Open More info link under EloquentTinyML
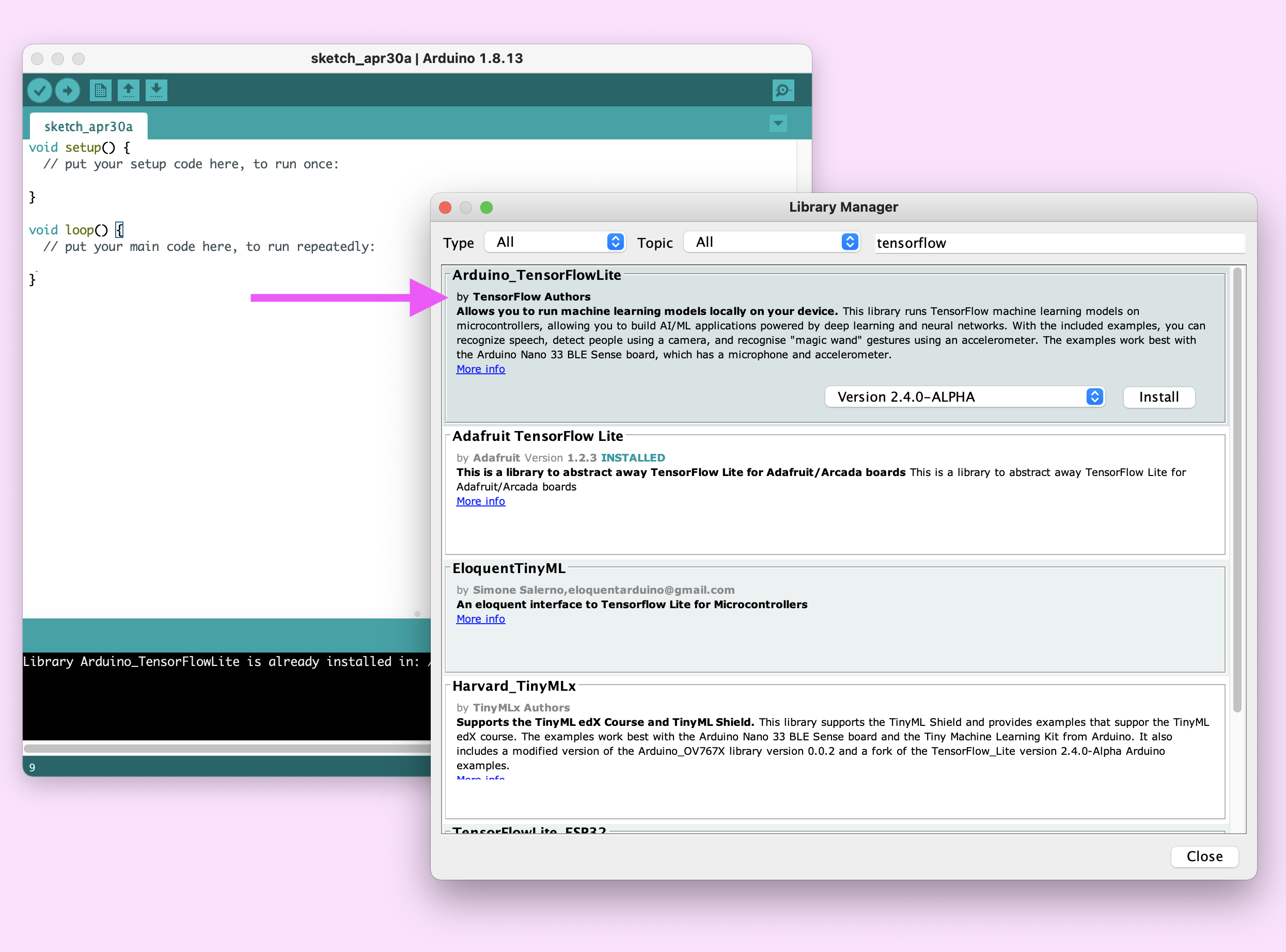Image resolution: width=1286 pixels, height=952 pixels. (480, 619)
